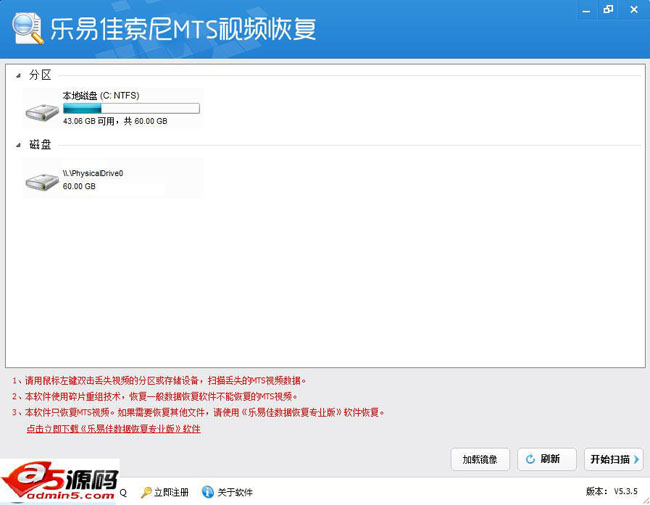Click the 磁盘 section heading

40,145
